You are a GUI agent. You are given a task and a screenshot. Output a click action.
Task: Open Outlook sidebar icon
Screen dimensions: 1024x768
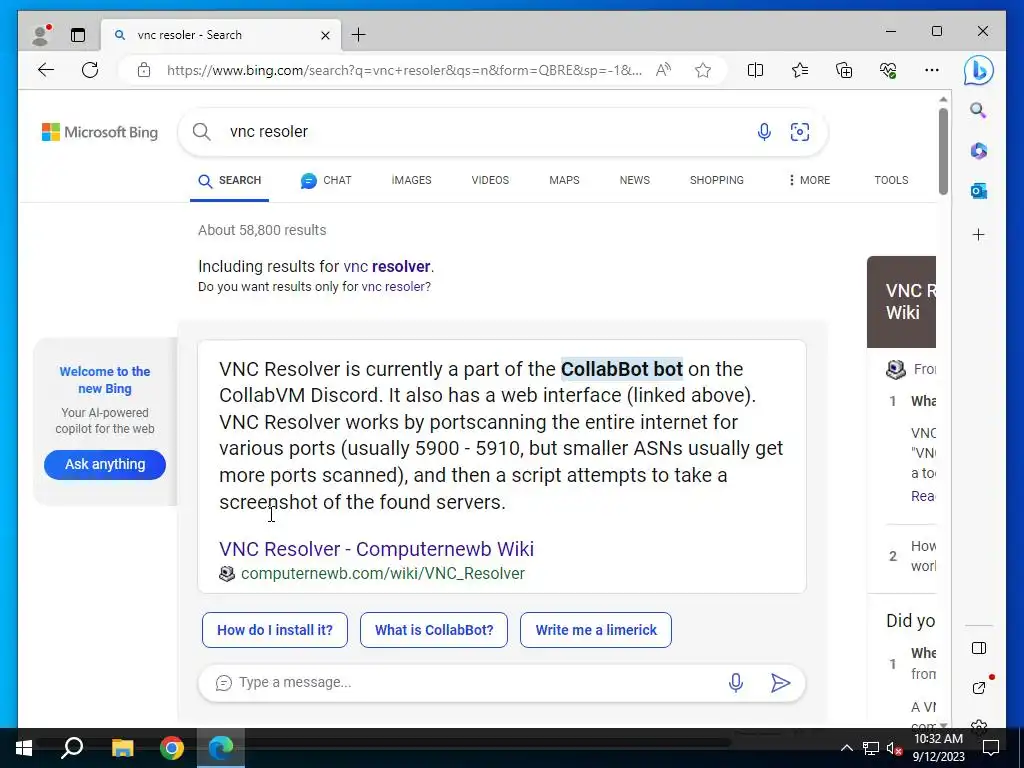pyautogui.click(x=978, y=191)
